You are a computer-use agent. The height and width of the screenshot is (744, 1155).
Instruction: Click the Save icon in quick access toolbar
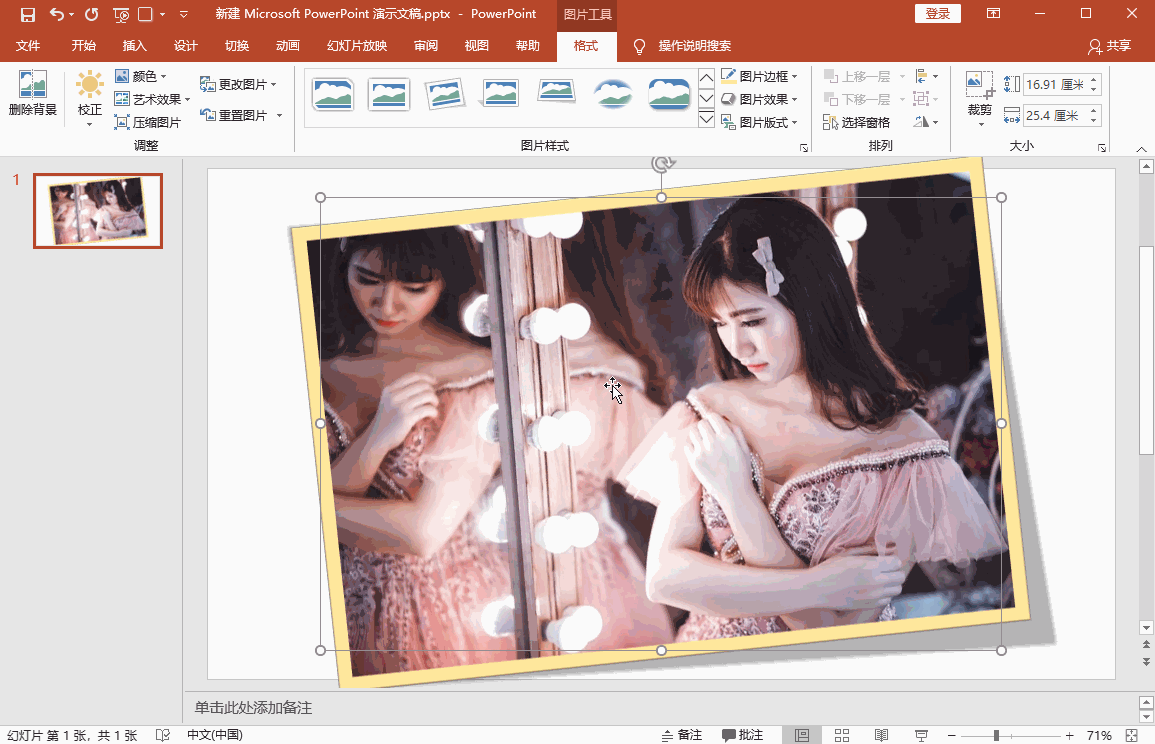28,14
